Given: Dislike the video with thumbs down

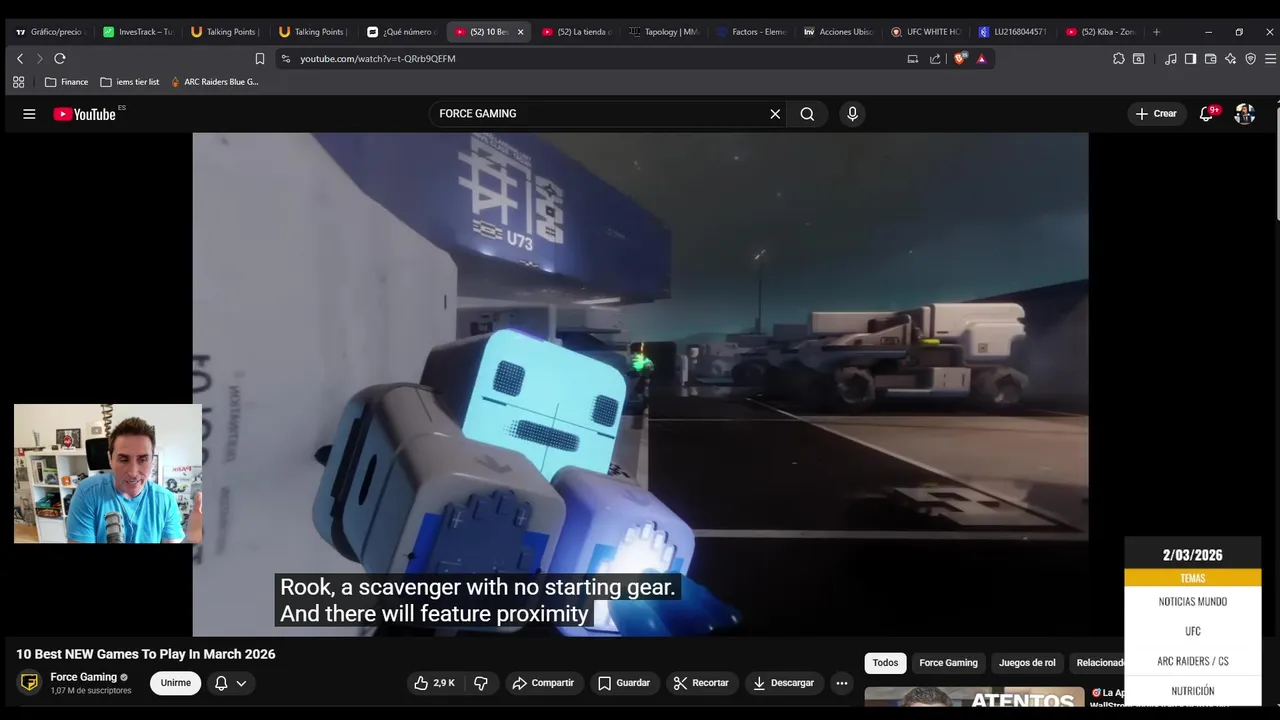Looking at the screenshot, I should click(481, 683).
